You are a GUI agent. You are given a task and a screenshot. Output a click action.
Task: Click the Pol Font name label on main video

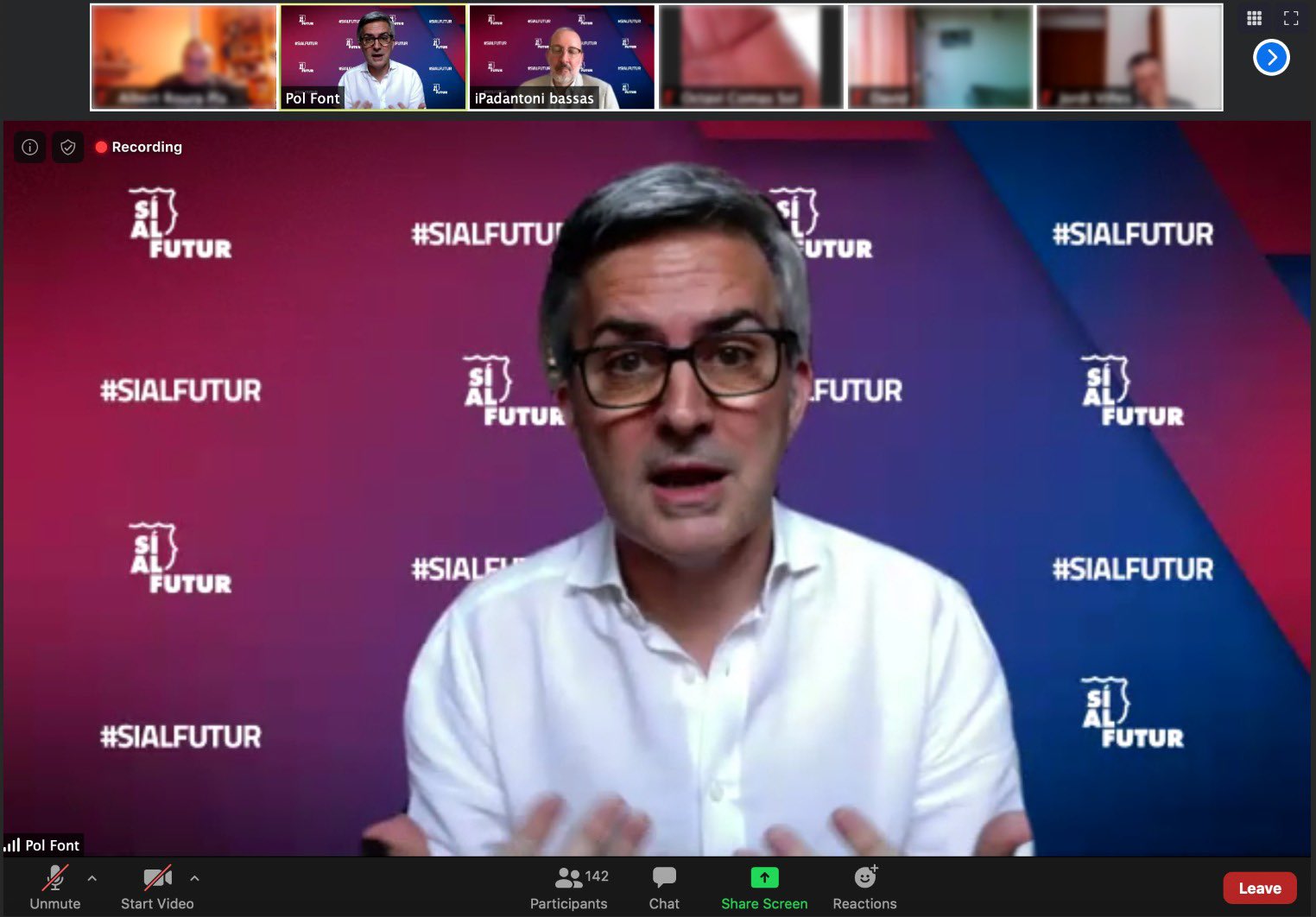point(52,845)
